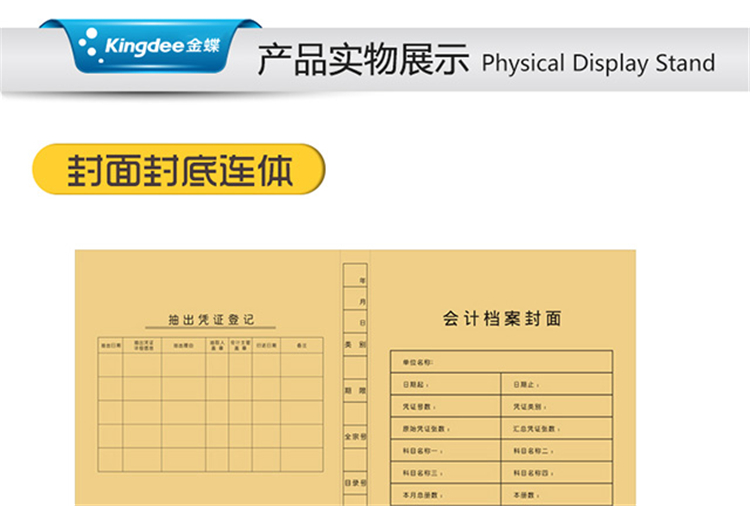The width and height of the screenshot is (750, 506).
Task: Click the Physical Display Stand header text
Action: tap(598, 63)
